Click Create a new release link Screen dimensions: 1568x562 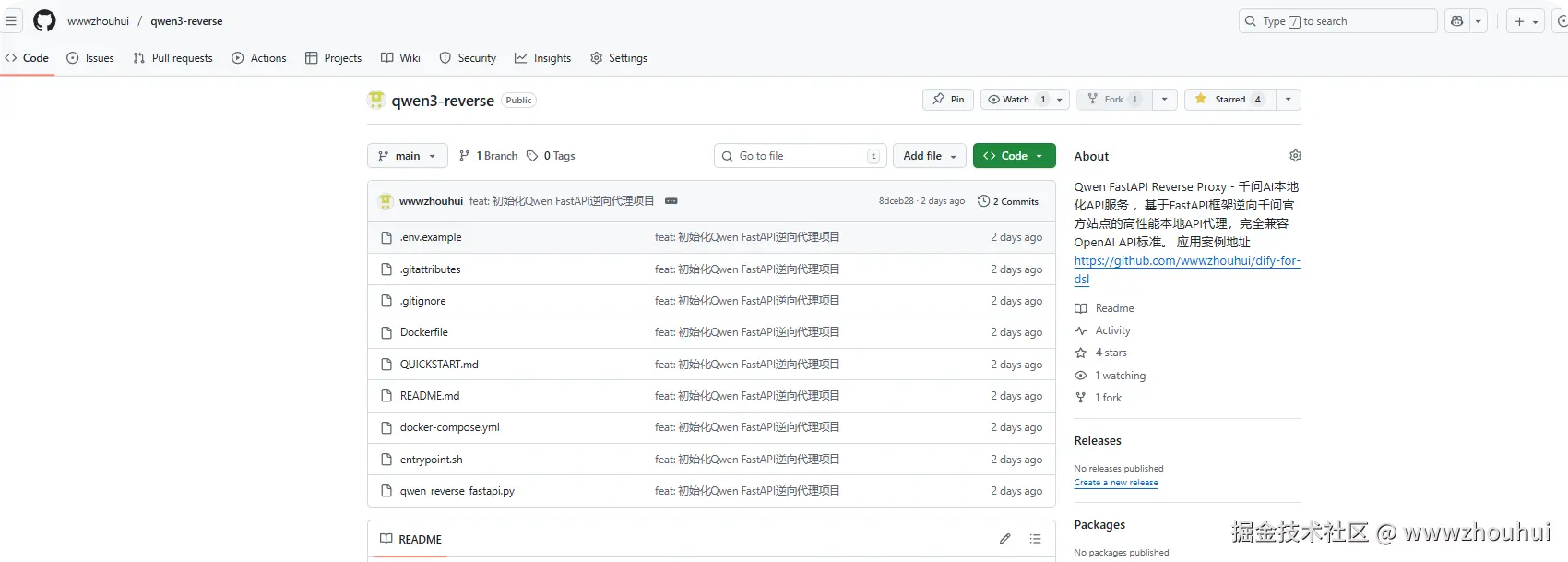pos(1116,483)
